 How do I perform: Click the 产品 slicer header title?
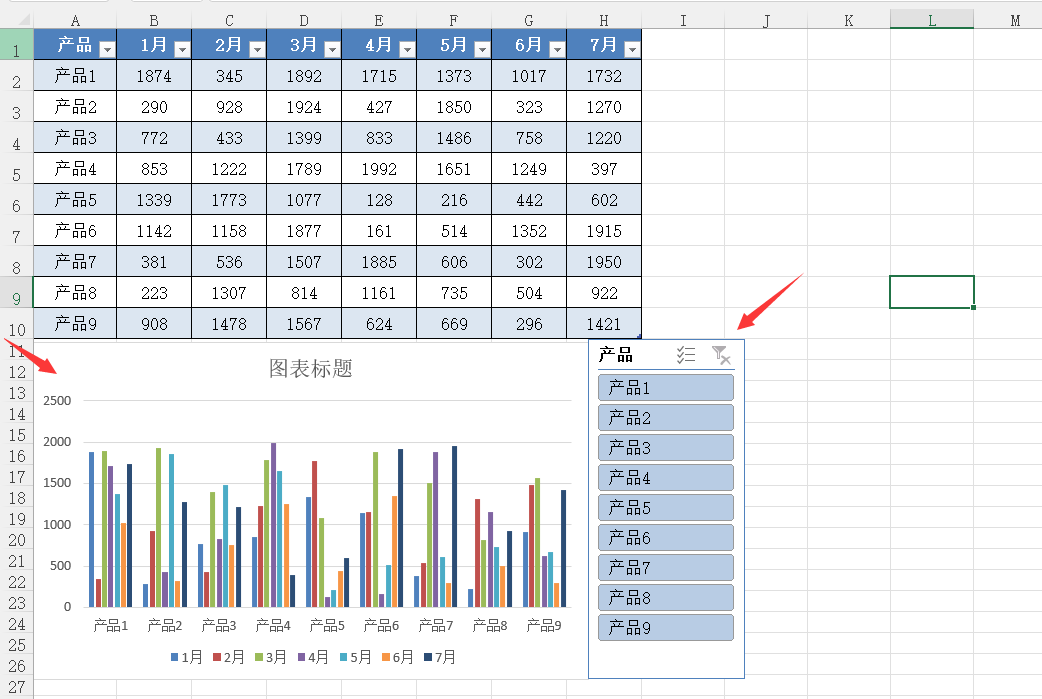(615, 355)
